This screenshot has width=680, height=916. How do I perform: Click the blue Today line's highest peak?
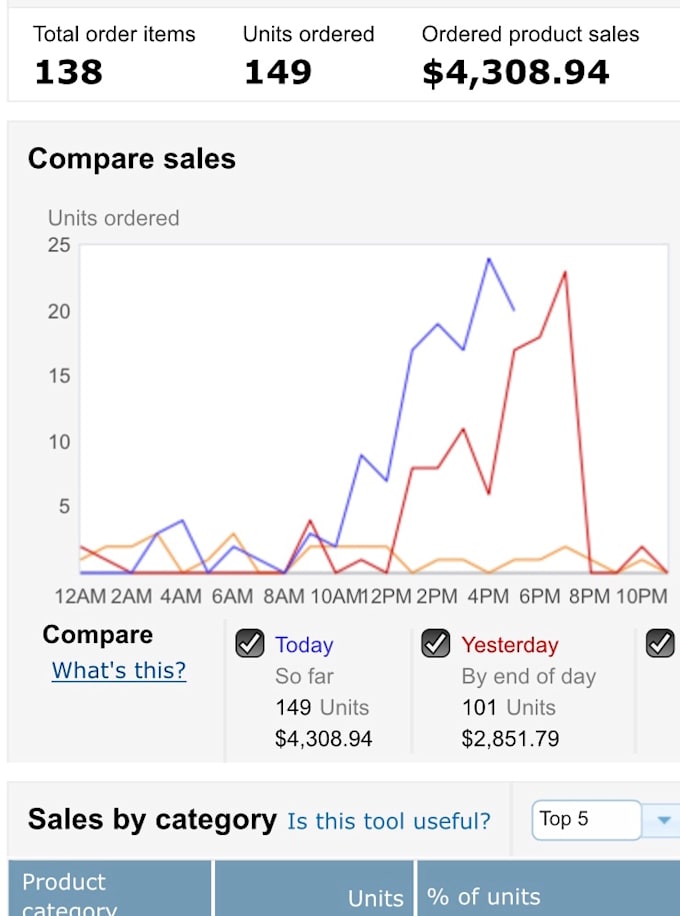[489, 259]
